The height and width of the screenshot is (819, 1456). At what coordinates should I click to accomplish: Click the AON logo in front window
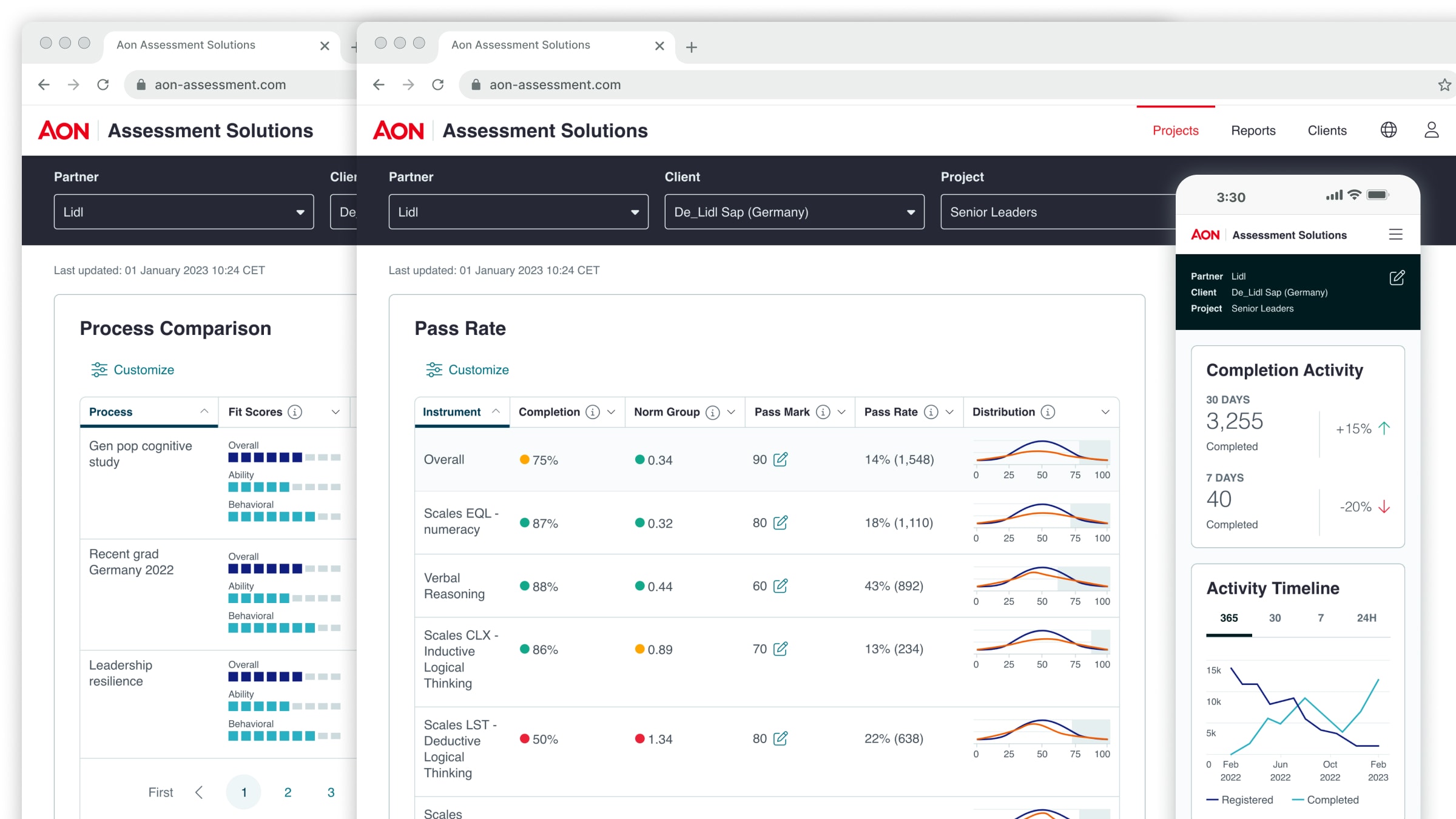pyautogui.click(x=399, y=130)
